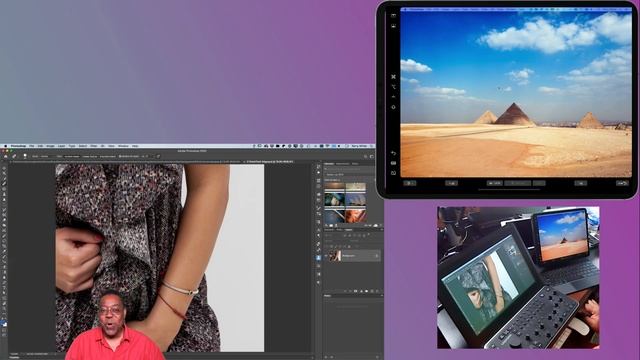Screen dimensions: 640x360
Task: Open the Photoshop application menu
Action: (x=18, y=146)
